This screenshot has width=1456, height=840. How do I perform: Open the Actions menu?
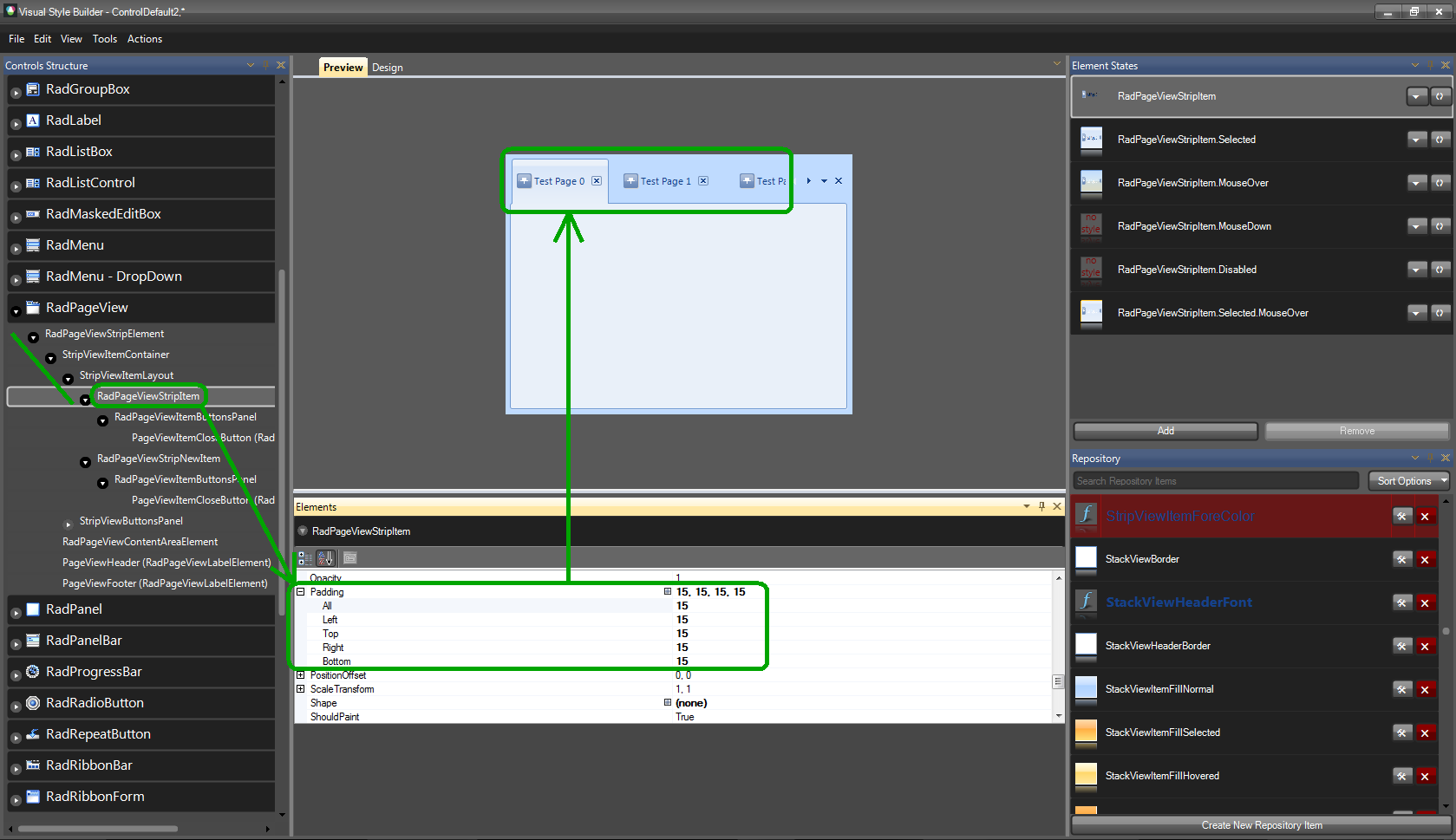145,39
